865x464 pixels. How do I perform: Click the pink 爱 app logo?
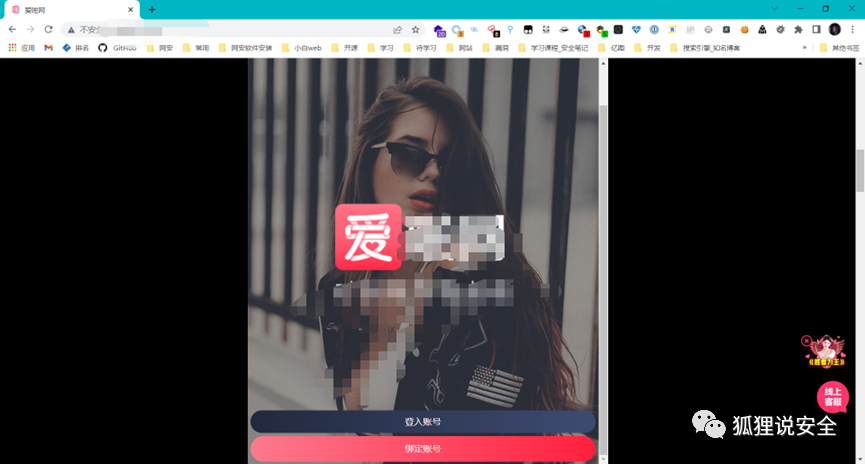(x=368, y=237)
